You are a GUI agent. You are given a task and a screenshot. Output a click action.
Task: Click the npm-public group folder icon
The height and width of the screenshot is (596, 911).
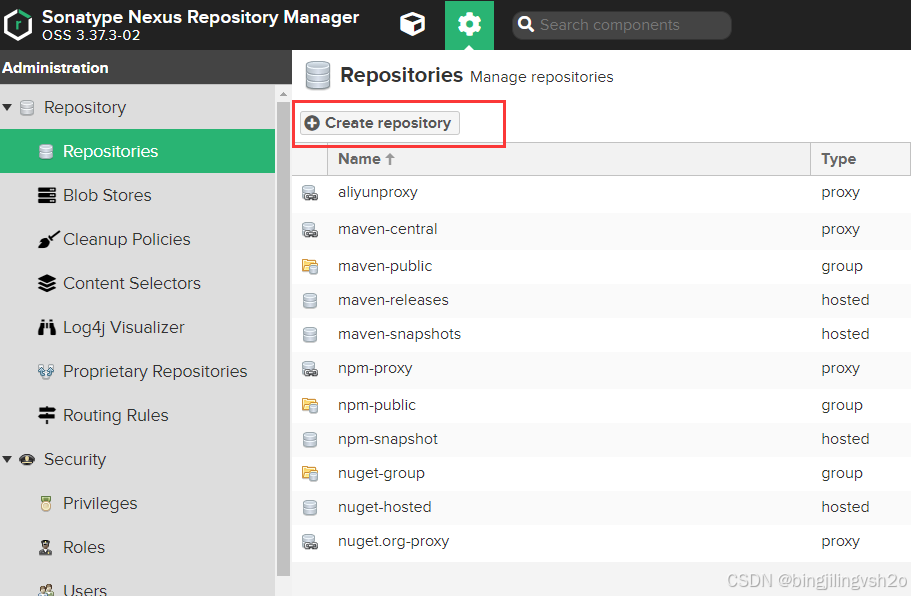pyautogui.click(x=310, y=405)
